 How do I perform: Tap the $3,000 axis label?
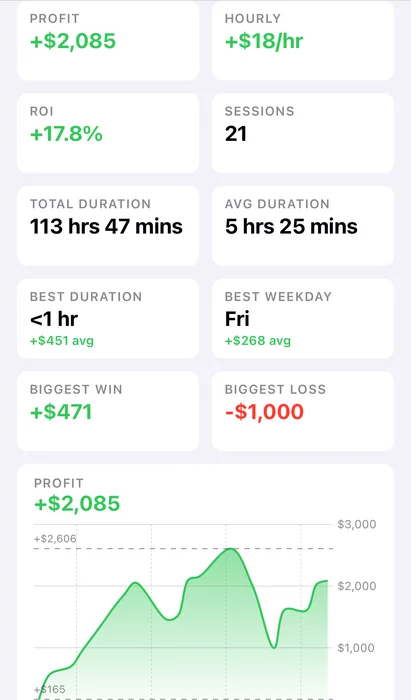tap(357, 524)
